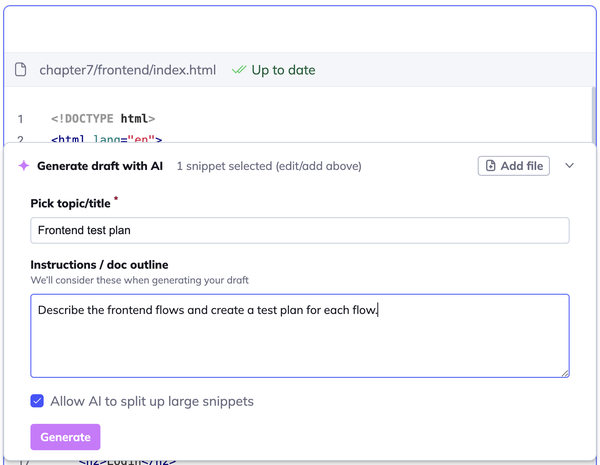The image size is (600, 465).
Task: Click the Add file button
Action: [513, 166]
